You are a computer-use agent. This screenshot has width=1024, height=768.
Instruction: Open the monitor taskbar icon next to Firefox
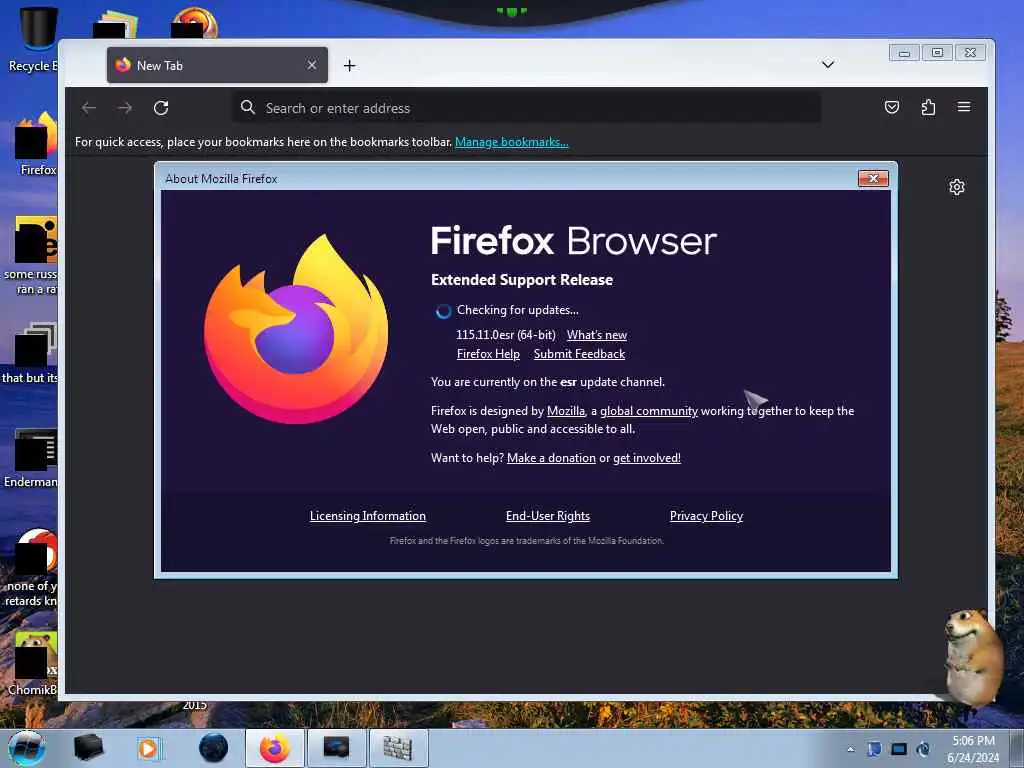pyautogui.click(x=336, y=748)
